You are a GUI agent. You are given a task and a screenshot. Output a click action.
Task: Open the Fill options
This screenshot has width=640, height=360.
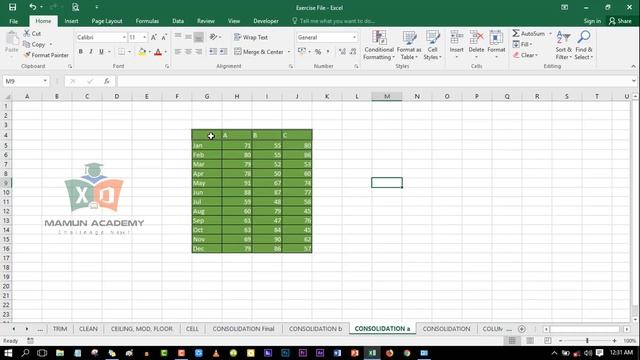pos(522,44)
